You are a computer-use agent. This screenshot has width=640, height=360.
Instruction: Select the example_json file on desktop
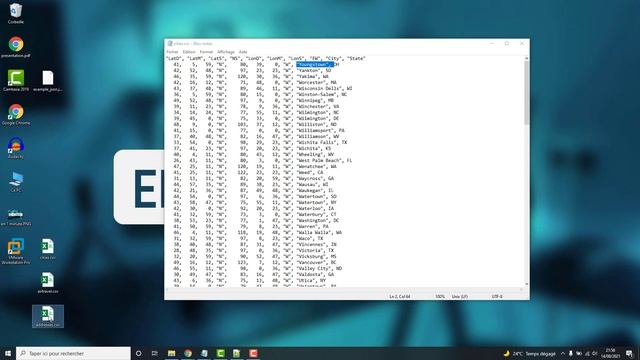click(47, 80)
